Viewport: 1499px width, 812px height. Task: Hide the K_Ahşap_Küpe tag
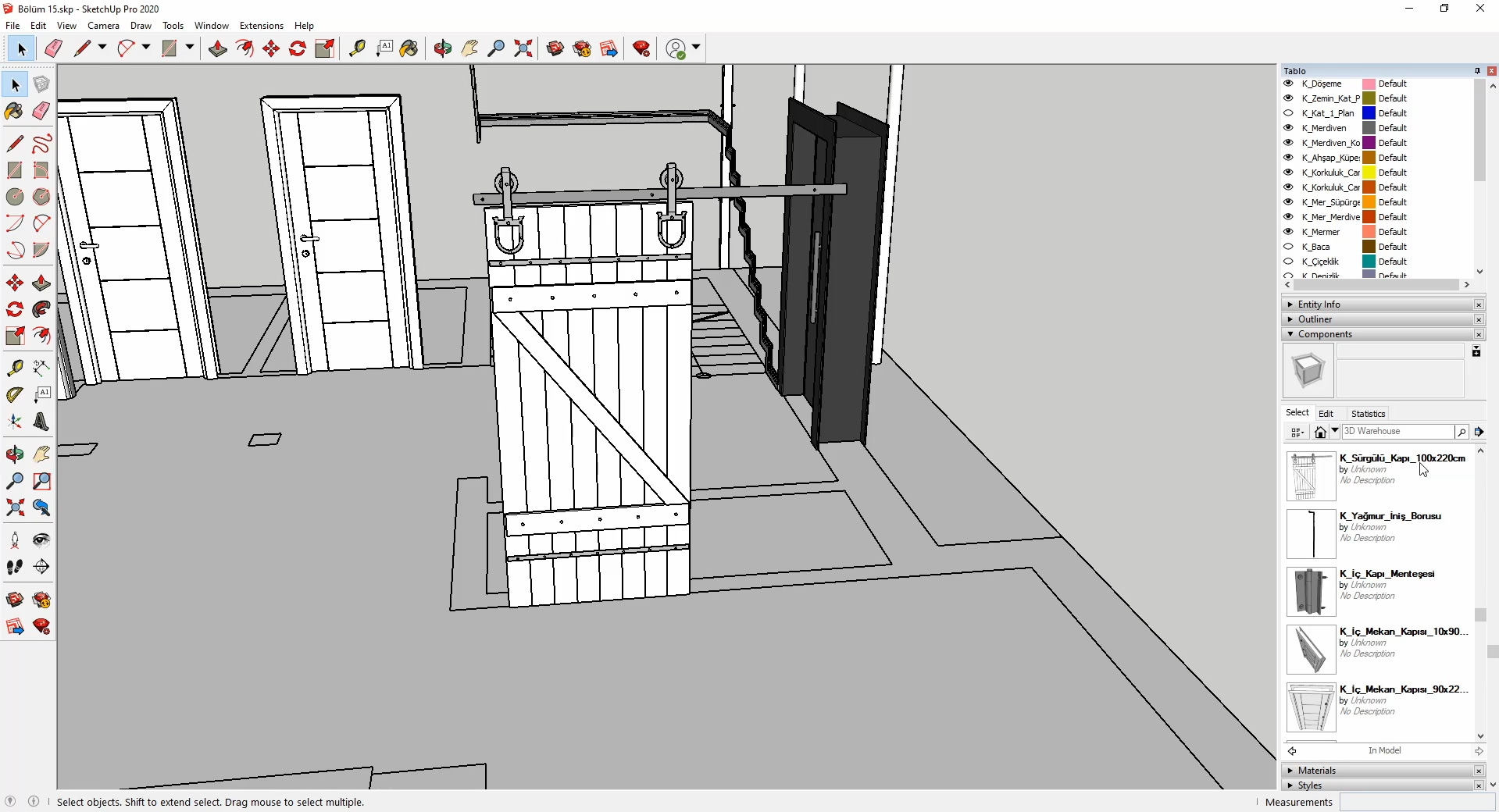pyautogui.click(x=1289, y=158)
